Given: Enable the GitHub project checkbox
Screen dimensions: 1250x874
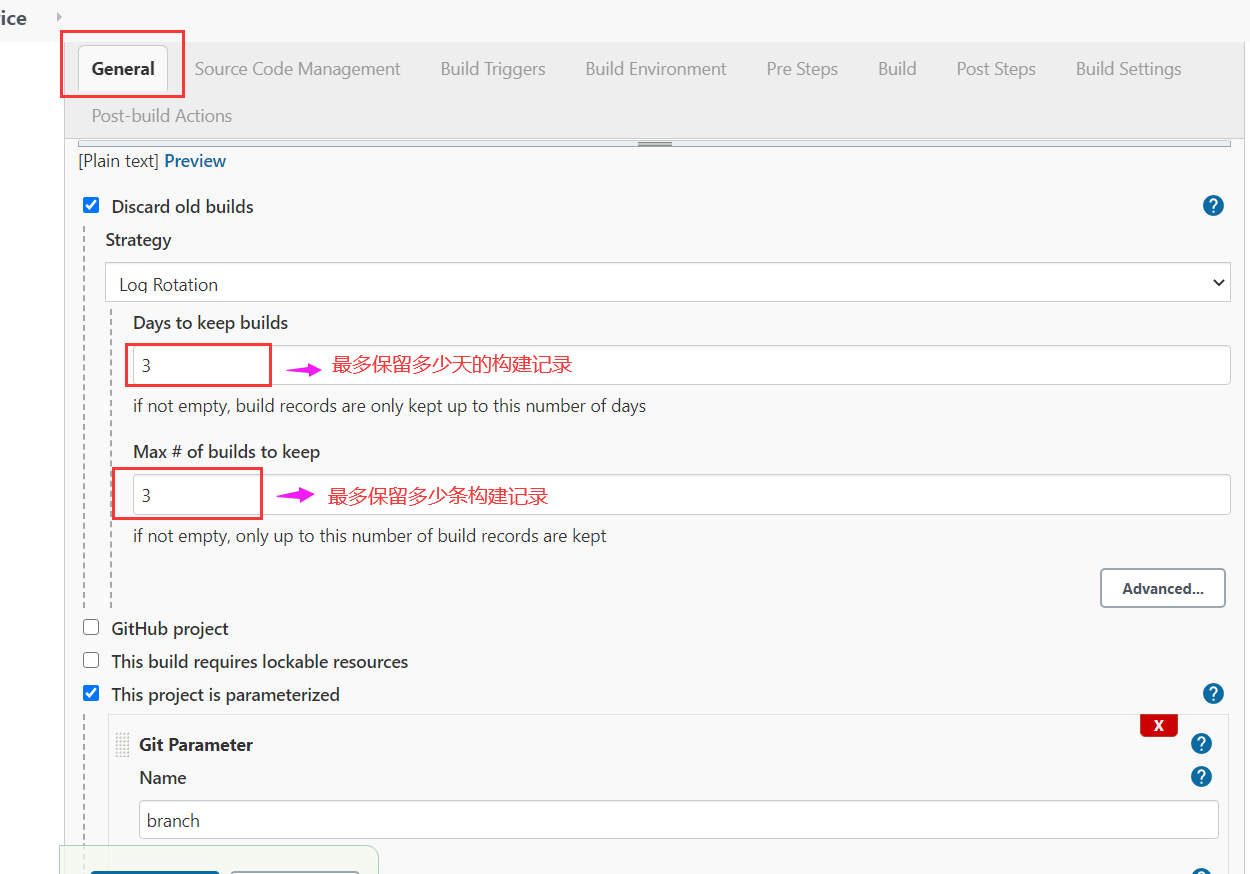Looking at the screenshot, I should (x=91, y=628).
